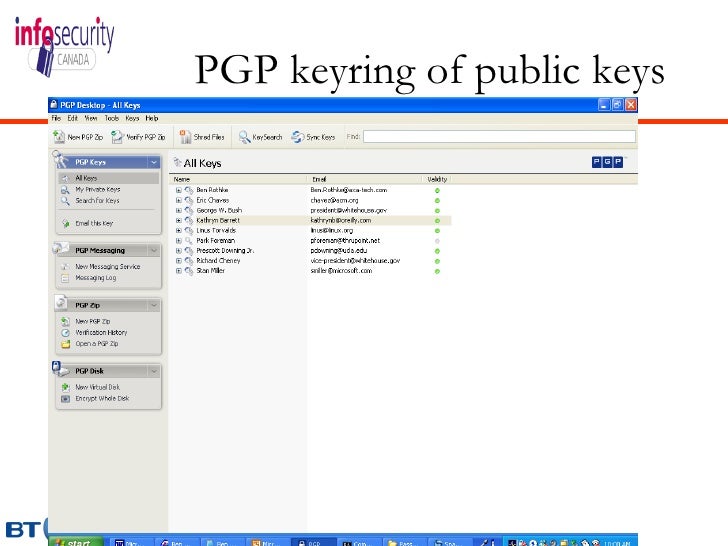
Task: Sort the list by the Email column header
Action: click(x=364, y=179)
